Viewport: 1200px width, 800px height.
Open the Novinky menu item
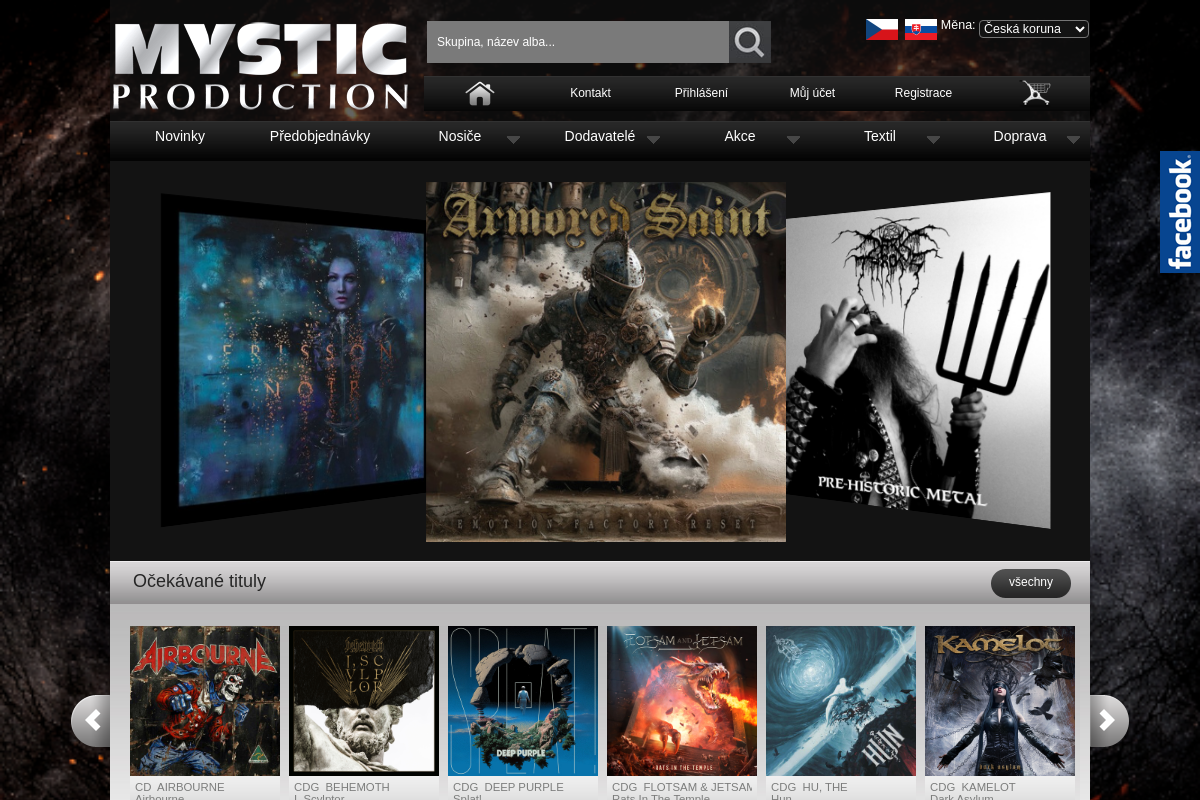[180, 136]
